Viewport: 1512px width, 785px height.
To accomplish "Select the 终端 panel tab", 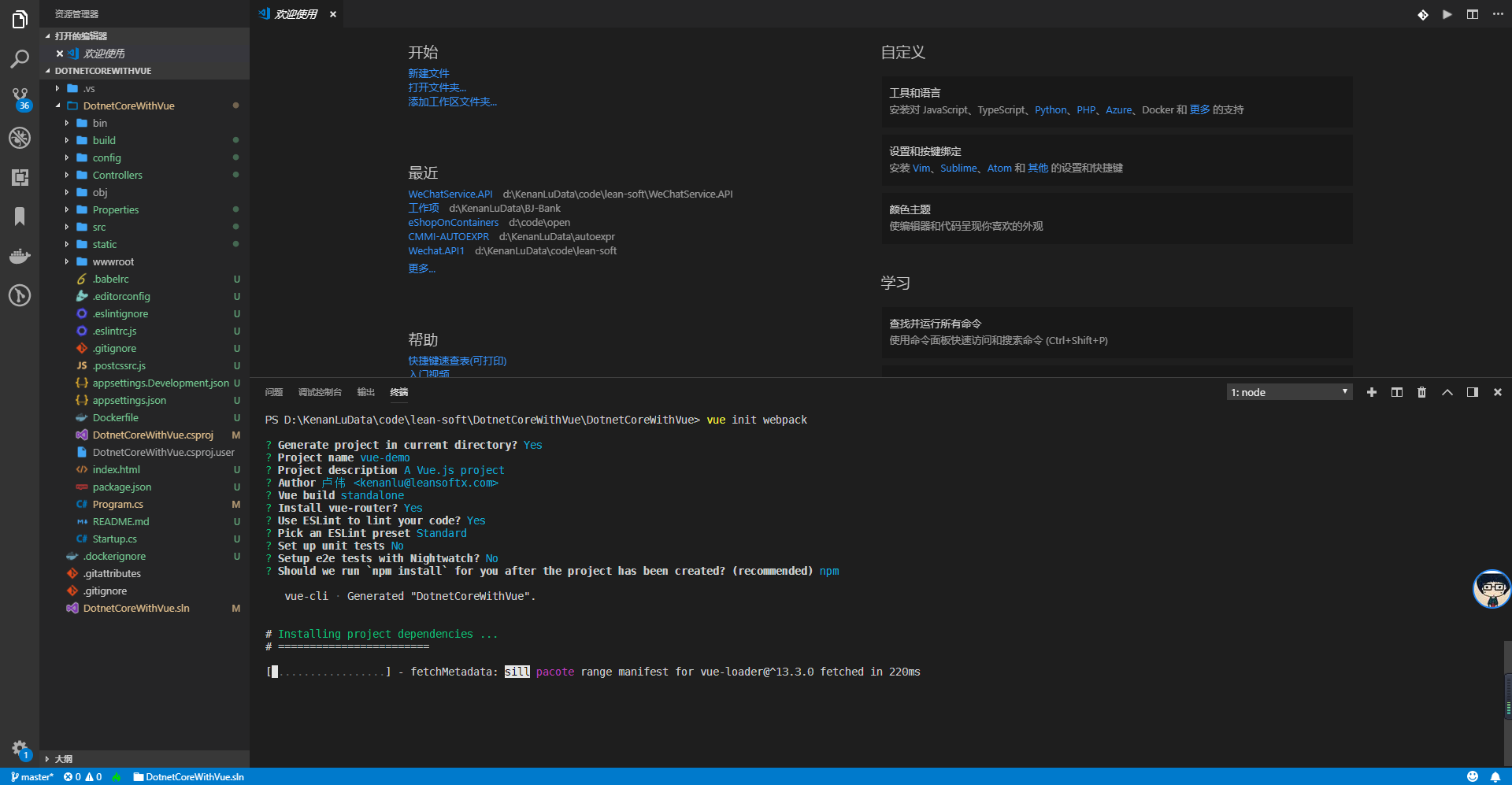I will click(399, 392).
